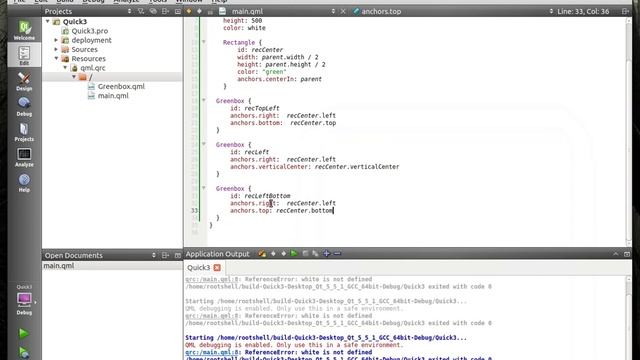Maximize the Application Output pane

(x=627, y=254)
